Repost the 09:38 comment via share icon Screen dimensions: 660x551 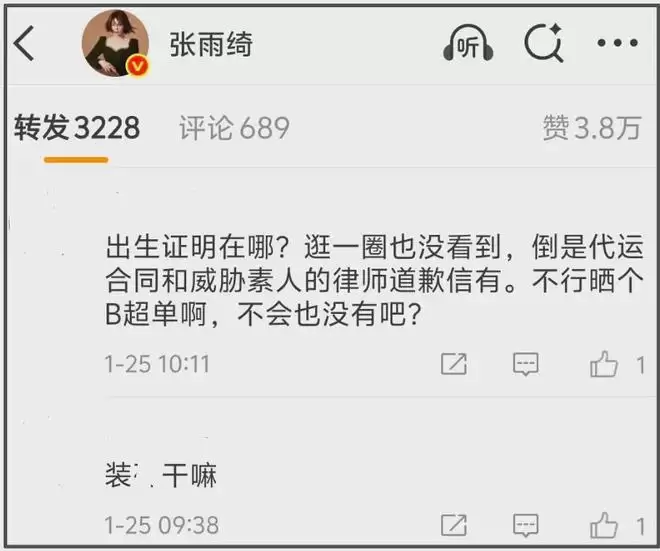[454, 525]
